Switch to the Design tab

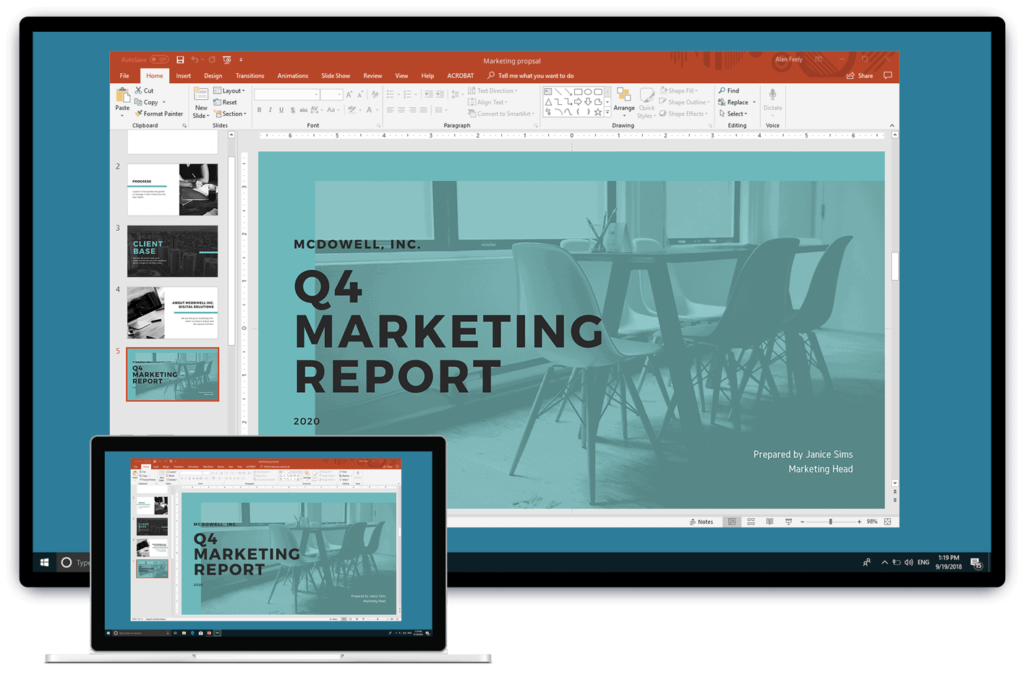(213, 76)
